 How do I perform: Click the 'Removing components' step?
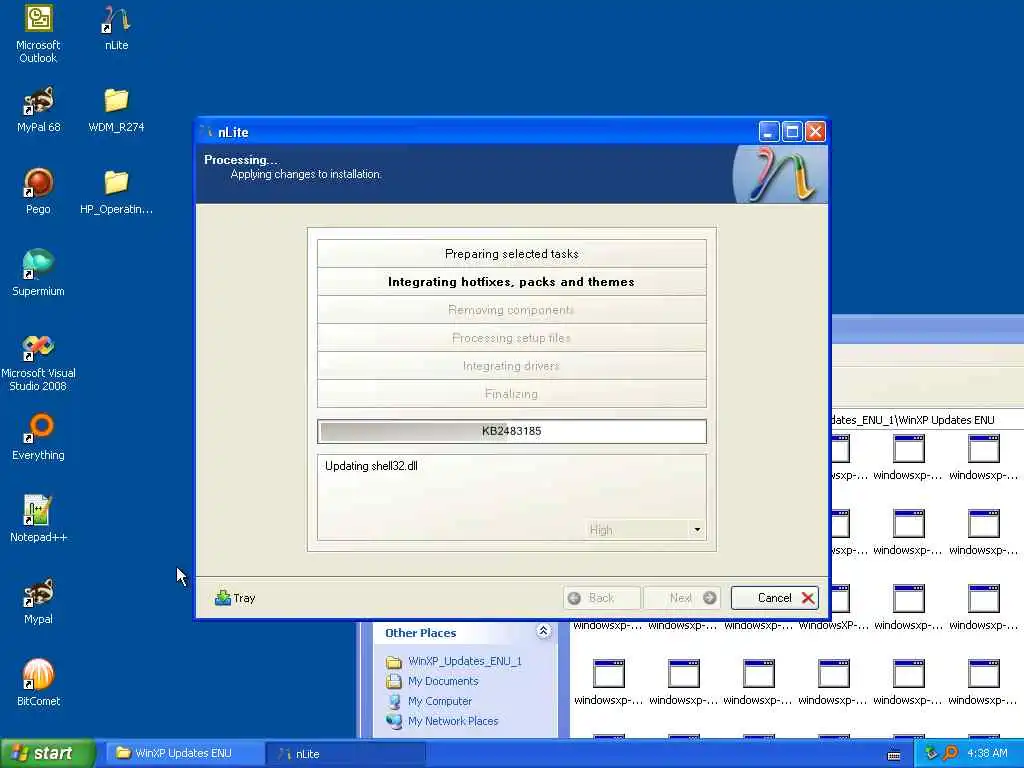click(x=512, y=310)
